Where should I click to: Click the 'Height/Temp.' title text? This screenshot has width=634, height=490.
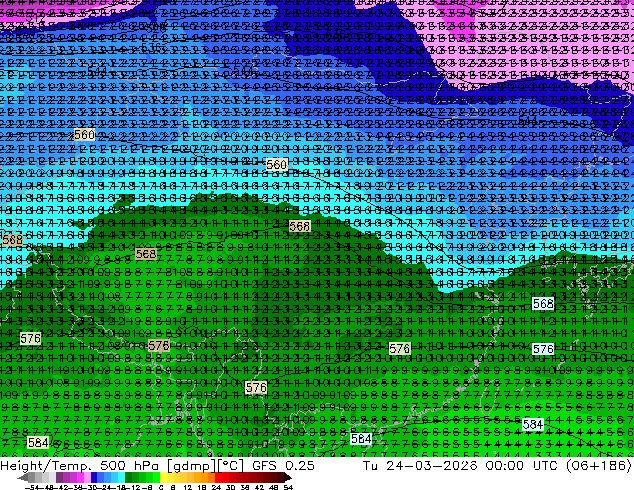point(46,466)
